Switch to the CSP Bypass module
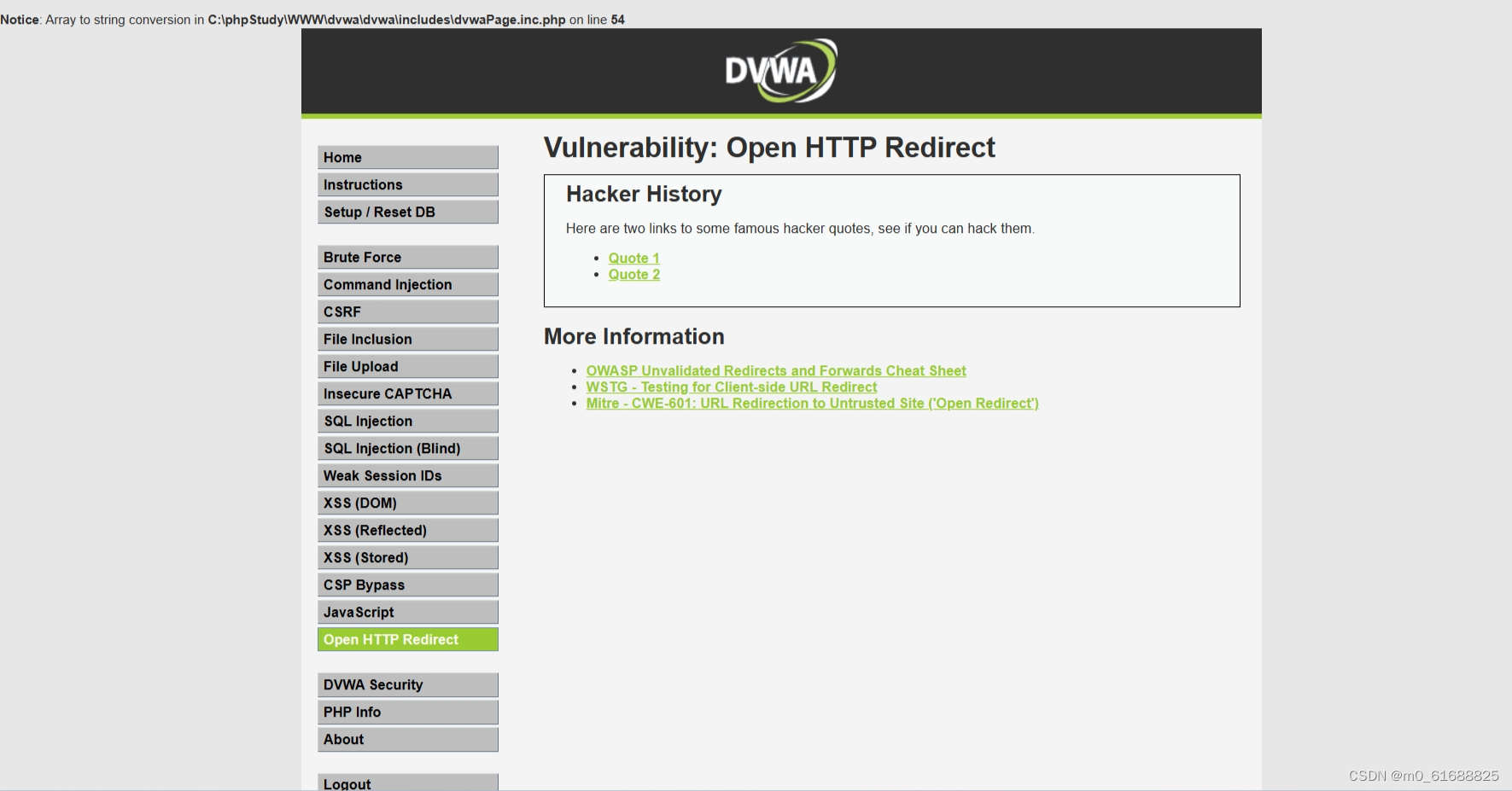This screenshot has width=1512, height=791. (407, 585)
